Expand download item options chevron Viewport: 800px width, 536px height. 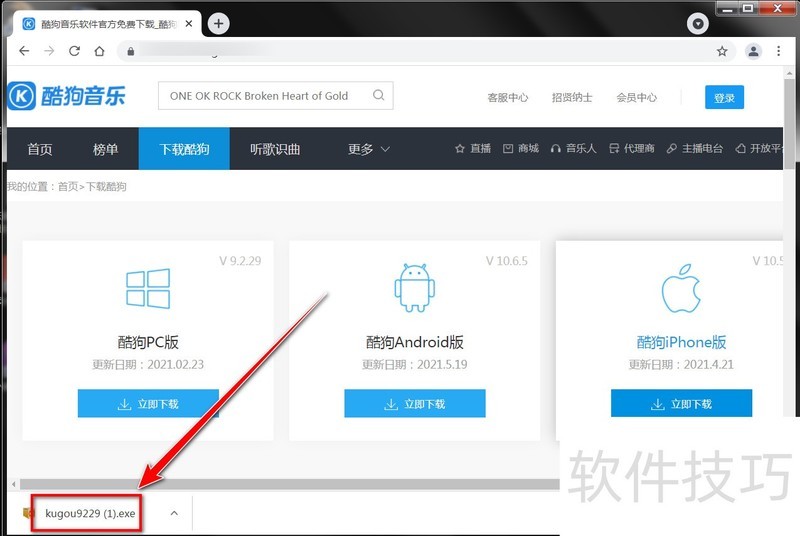pos(174,513)
